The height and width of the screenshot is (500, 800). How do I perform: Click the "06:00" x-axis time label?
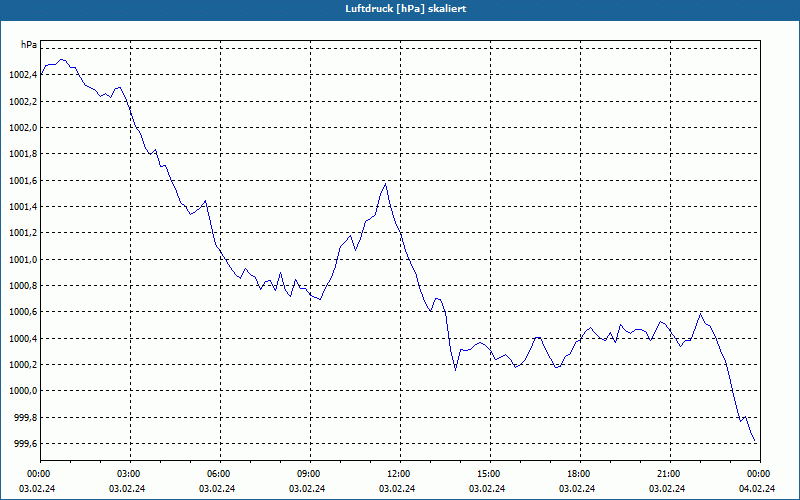[220, 474]
